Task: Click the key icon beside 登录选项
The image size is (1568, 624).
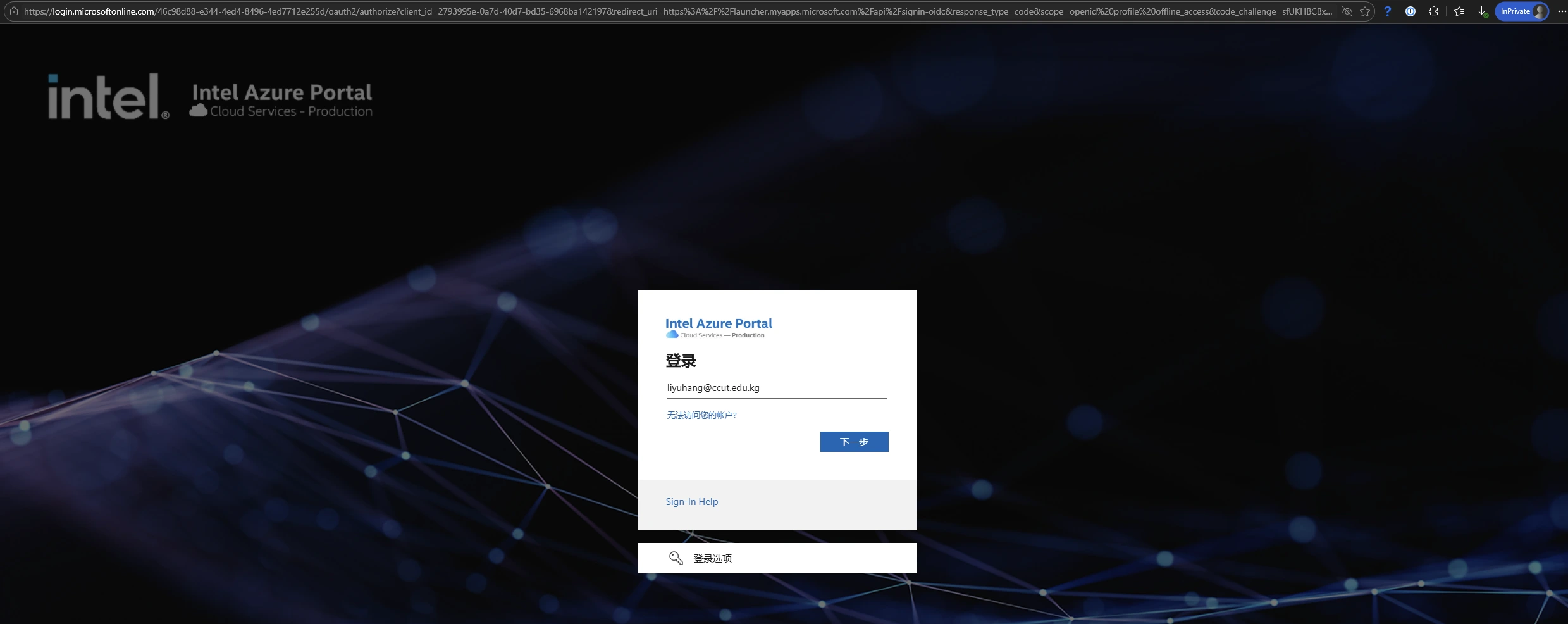Action: 676,558
